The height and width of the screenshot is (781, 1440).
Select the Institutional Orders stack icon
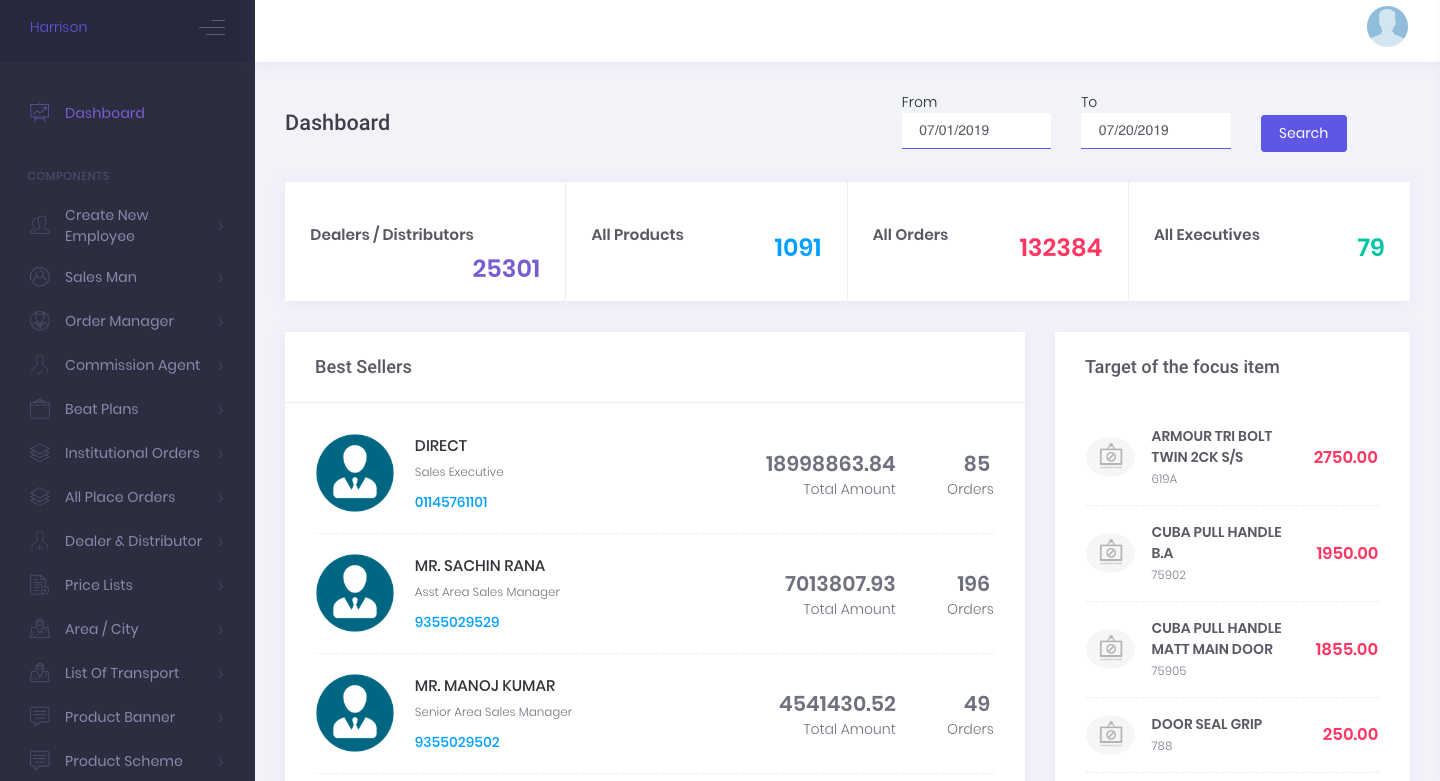pyautogui.click(x=39, y=453)
